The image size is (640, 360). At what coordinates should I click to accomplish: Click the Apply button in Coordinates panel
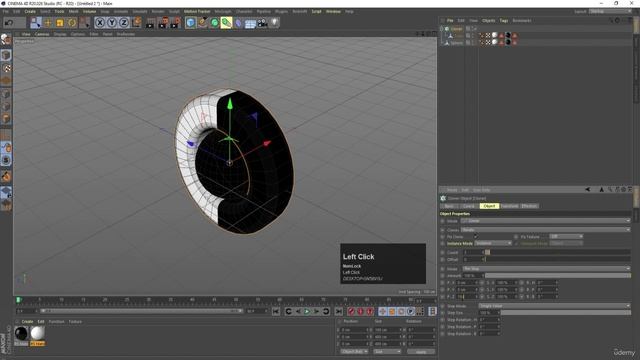(x=421, y=351)
